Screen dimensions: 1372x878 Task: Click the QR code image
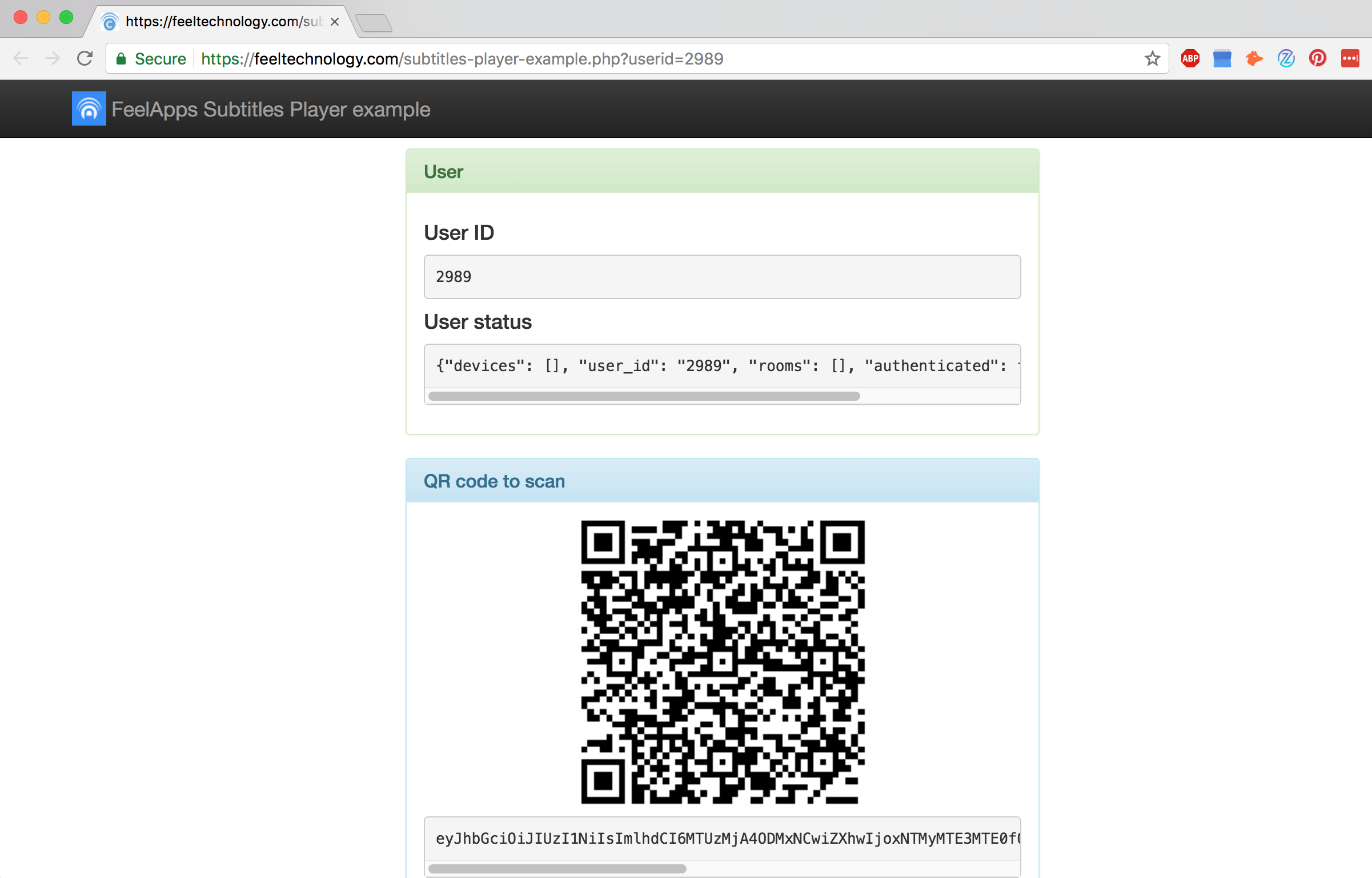tap(723, 662)
